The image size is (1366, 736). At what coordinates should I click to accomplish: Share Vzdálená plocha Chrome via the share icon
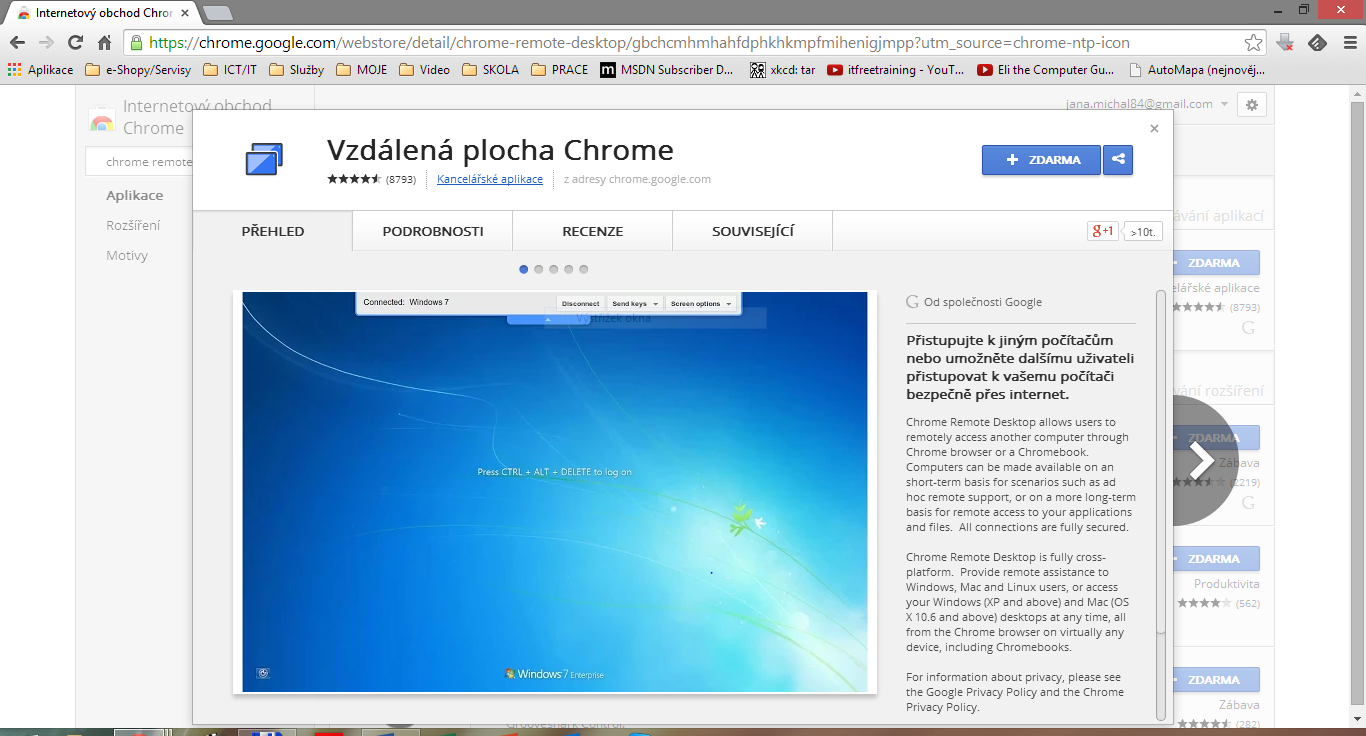click(1117, 159)
